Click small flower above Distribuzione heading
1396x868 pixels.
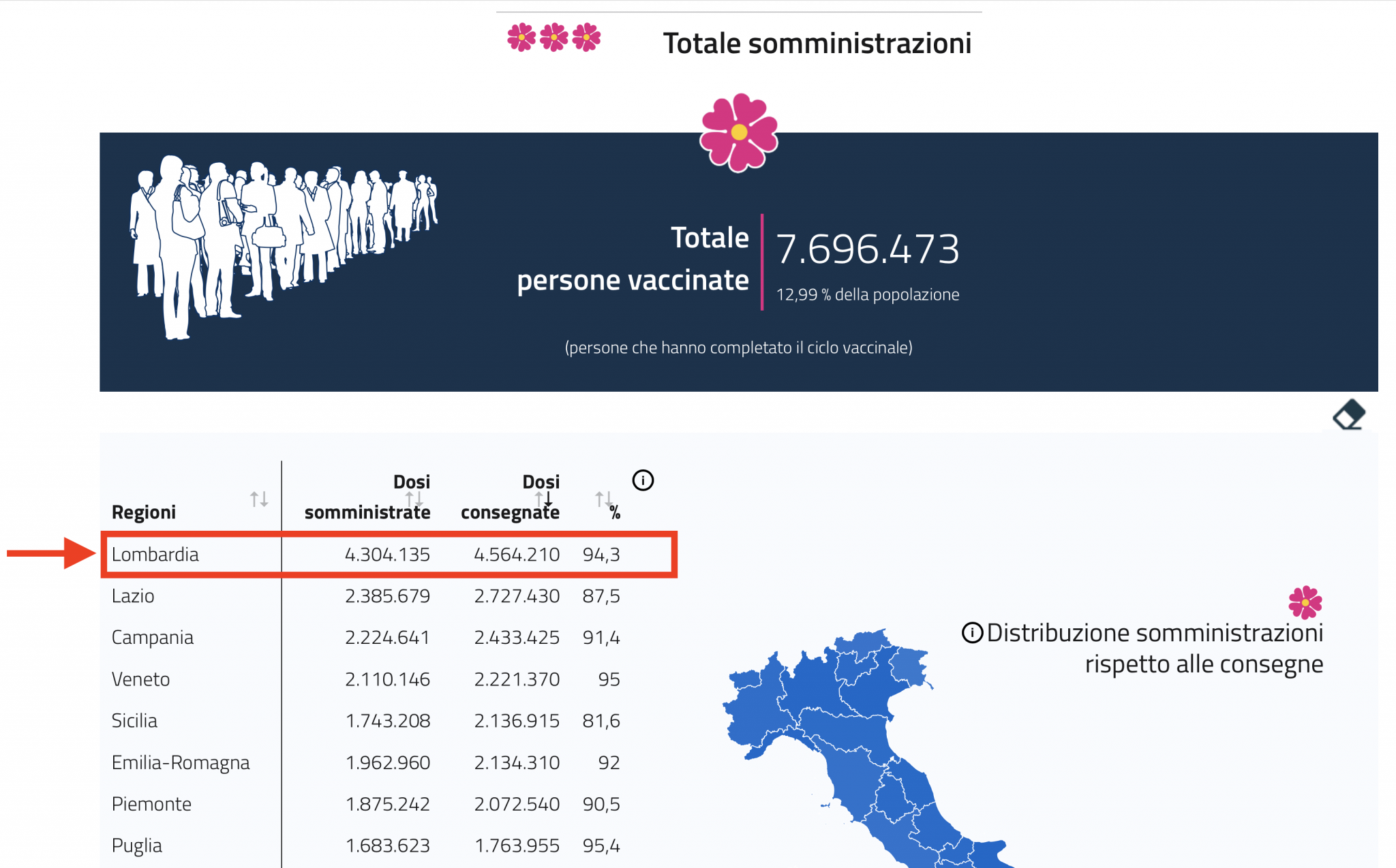1305,602
